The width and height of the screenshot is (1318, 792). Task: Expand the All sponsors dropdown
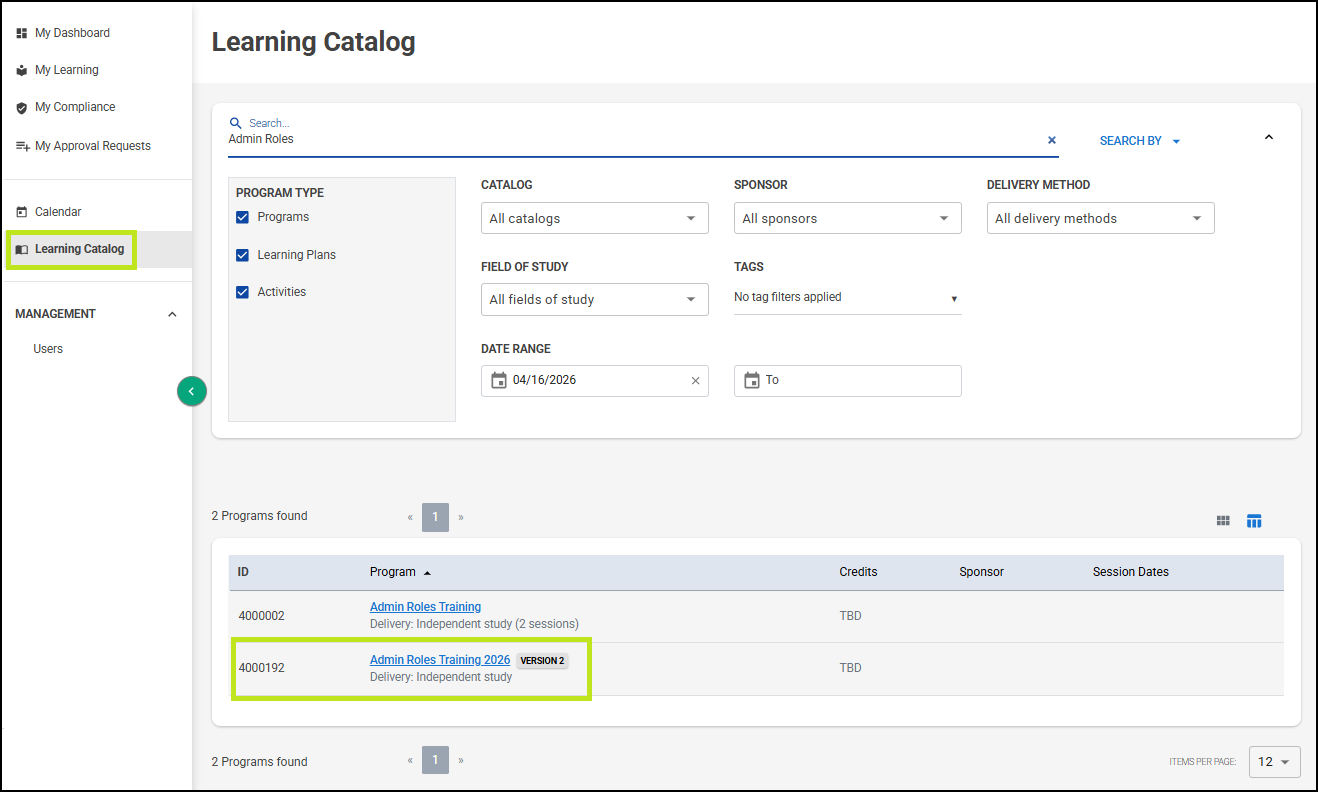coord(847,218)
